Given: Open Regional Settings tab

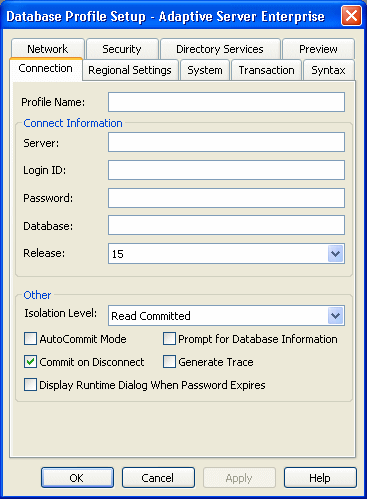Looking at the screenshot, I should pos(130,70).
